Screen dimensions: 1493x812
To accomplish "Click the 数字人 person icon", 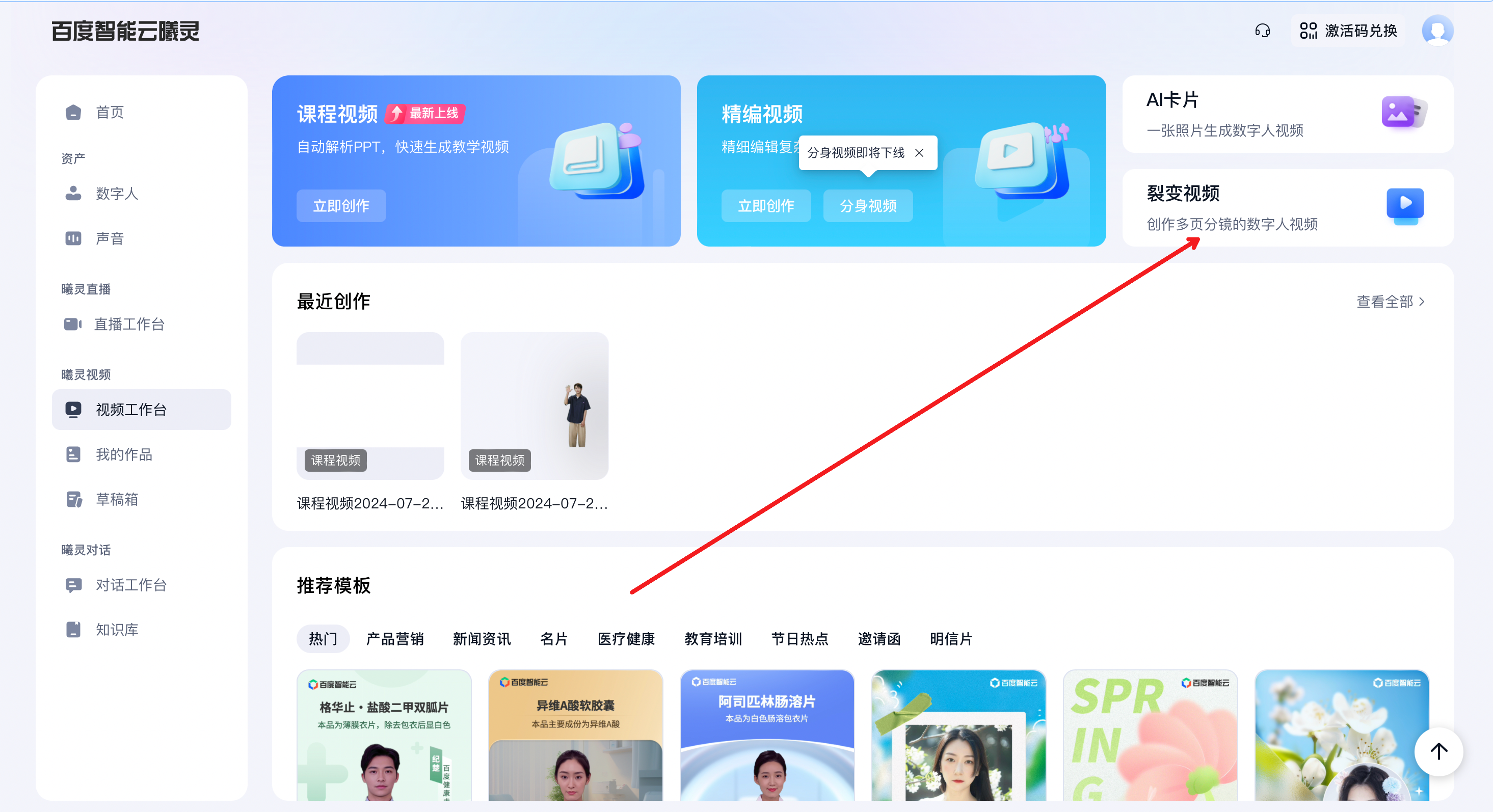I will tap(73, 193).
